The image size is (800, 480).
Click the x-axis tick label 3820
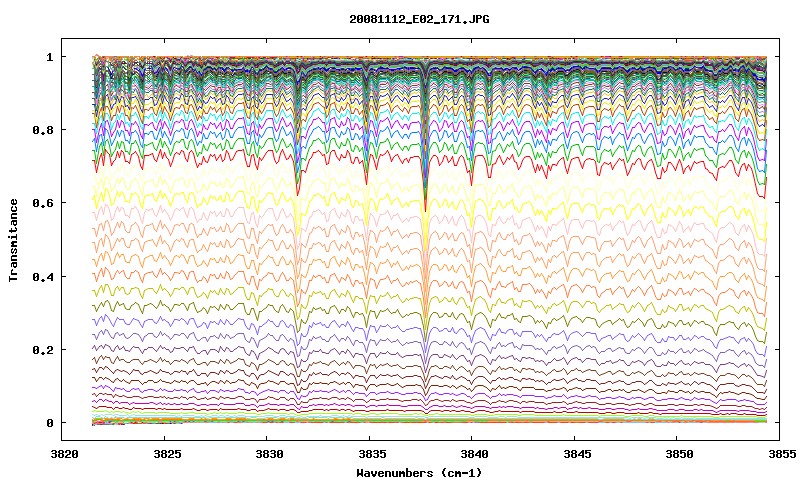coord(64,454)
